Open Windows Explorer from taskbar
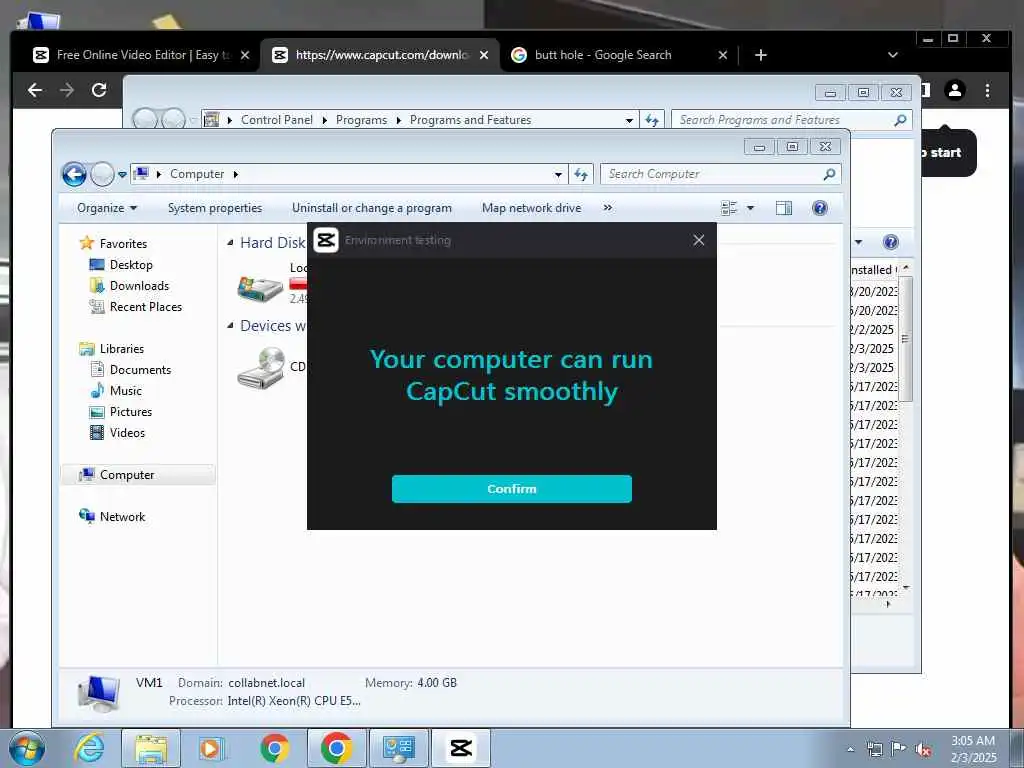Image resolution: width=1024 pixels, height=768 pixels. tap(151, 748)
